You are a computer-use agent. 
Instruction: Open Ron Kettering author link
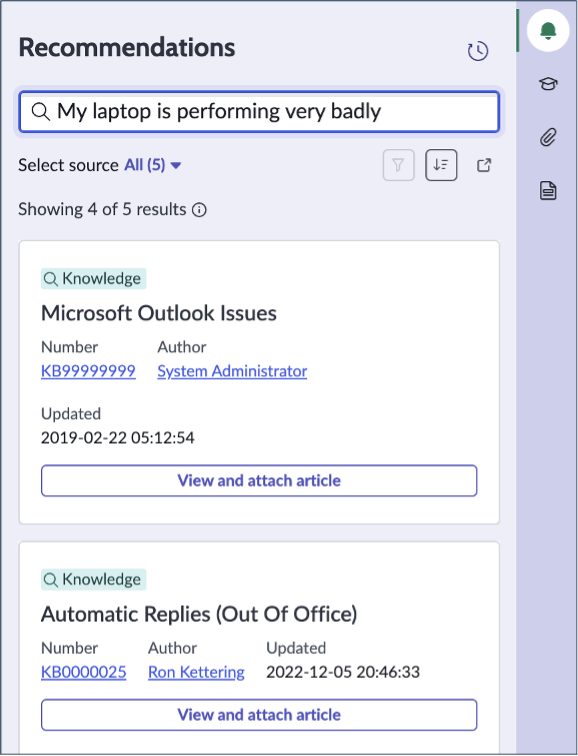[196, 672]
